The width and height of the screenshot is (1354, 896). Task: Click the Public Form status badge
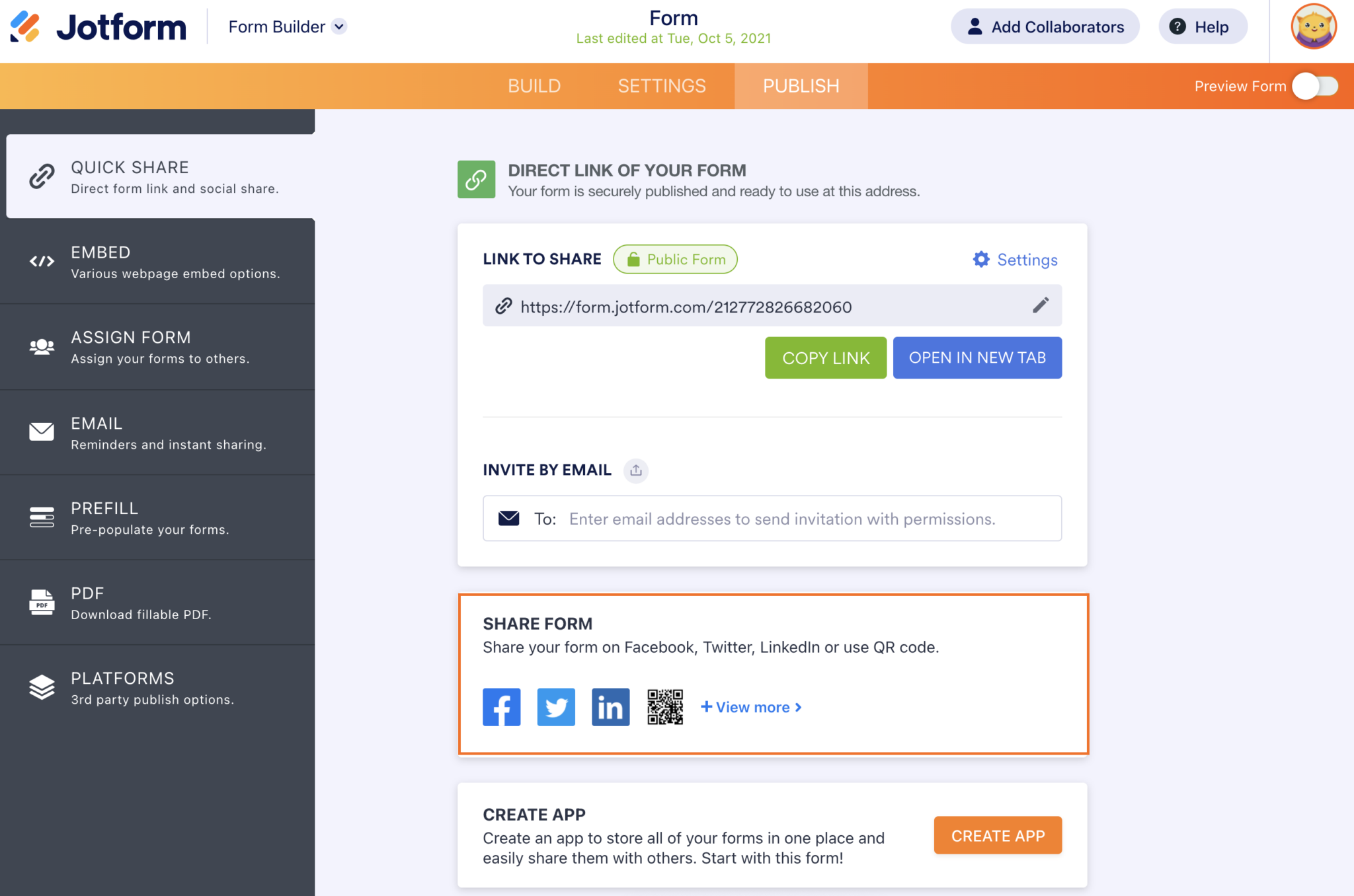(675, 259)
